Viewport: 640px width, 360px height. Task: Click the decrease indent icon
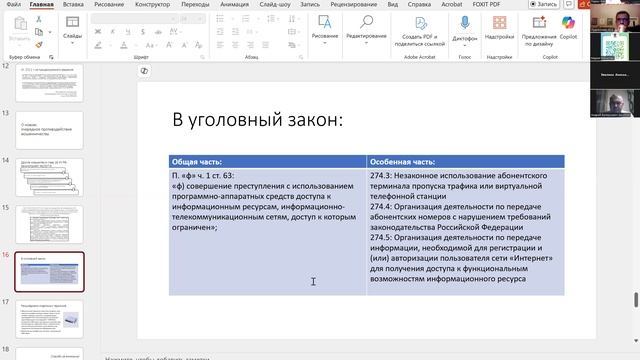tap(220, 31)
